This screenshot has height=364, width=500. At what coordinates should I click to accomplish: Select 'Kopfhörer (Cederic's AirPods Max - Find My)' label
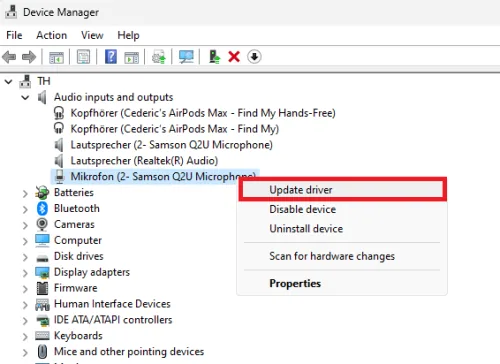(x=175, y=129)
